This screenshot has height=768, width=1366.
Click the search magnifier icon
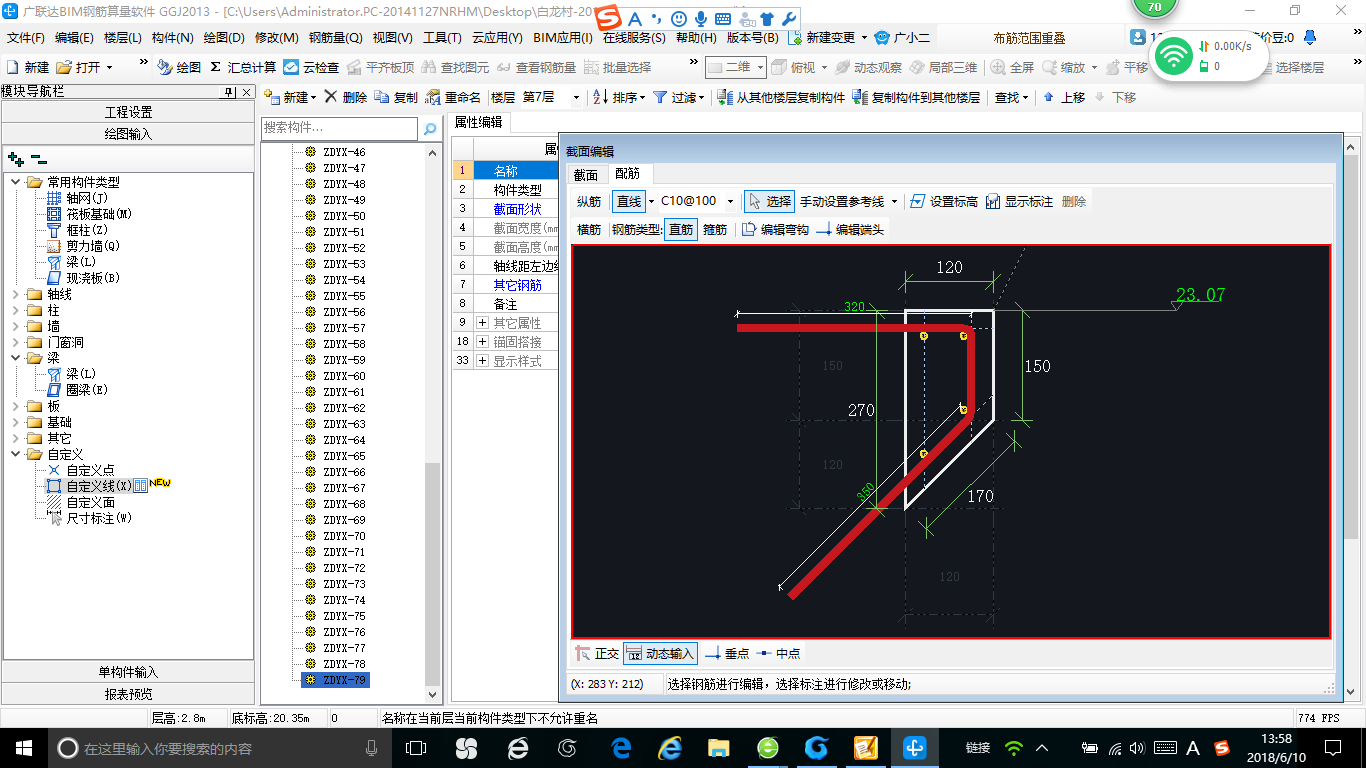tap(430, 129)
